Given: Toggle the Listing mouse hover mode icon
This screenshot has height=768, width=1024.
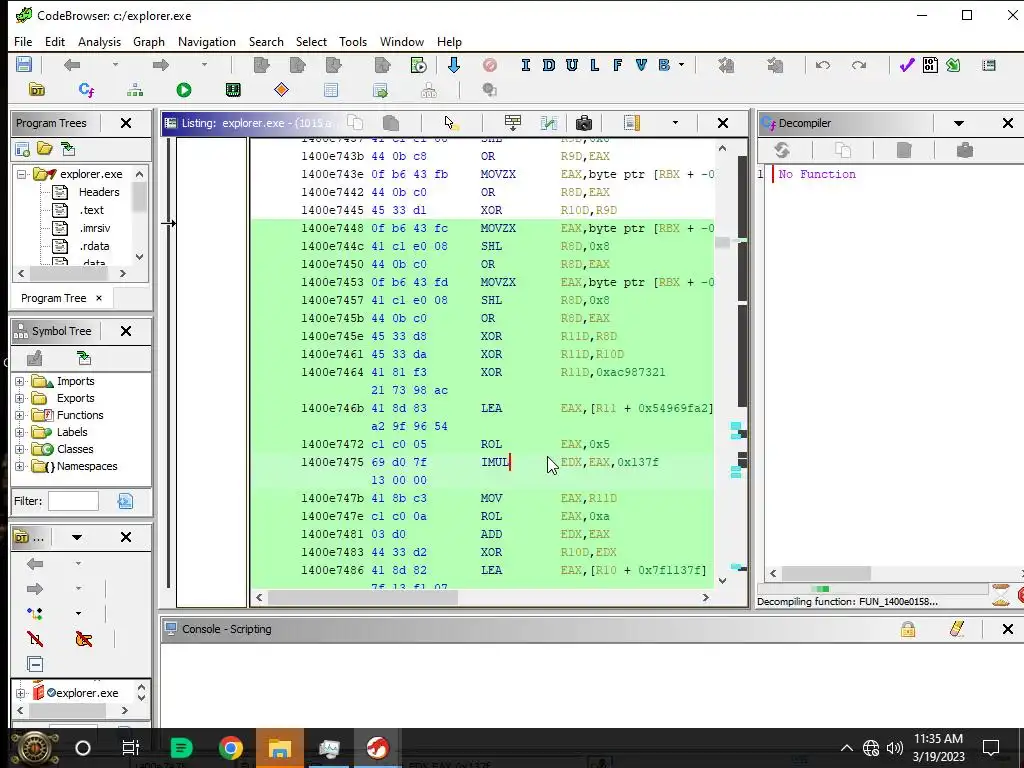Looking at the screenshot, I should [x=451, y=123].
